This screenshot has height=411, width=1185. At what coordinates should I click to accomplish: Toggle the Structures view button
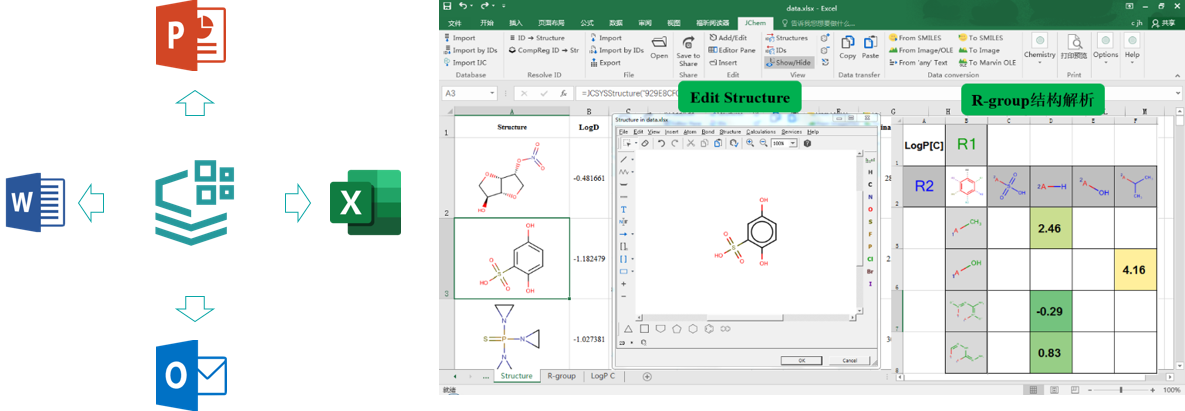click(x=790, y=38)
